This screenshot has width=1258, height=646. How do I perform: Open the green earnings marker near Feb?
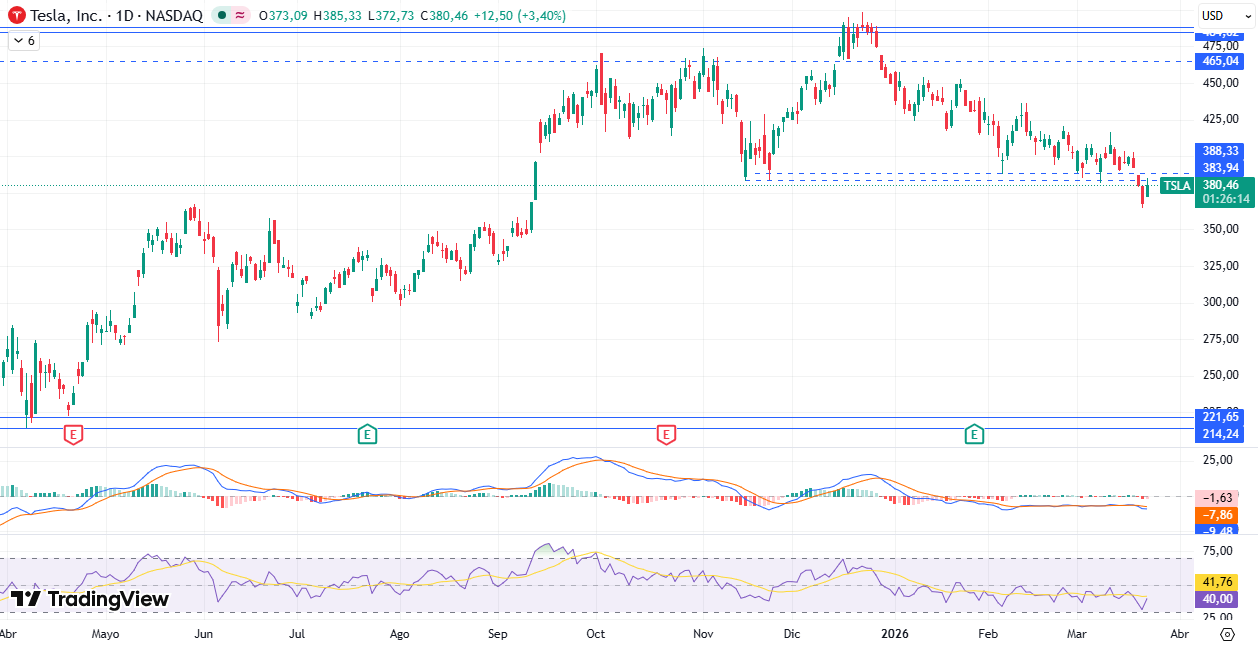(974, 434)
